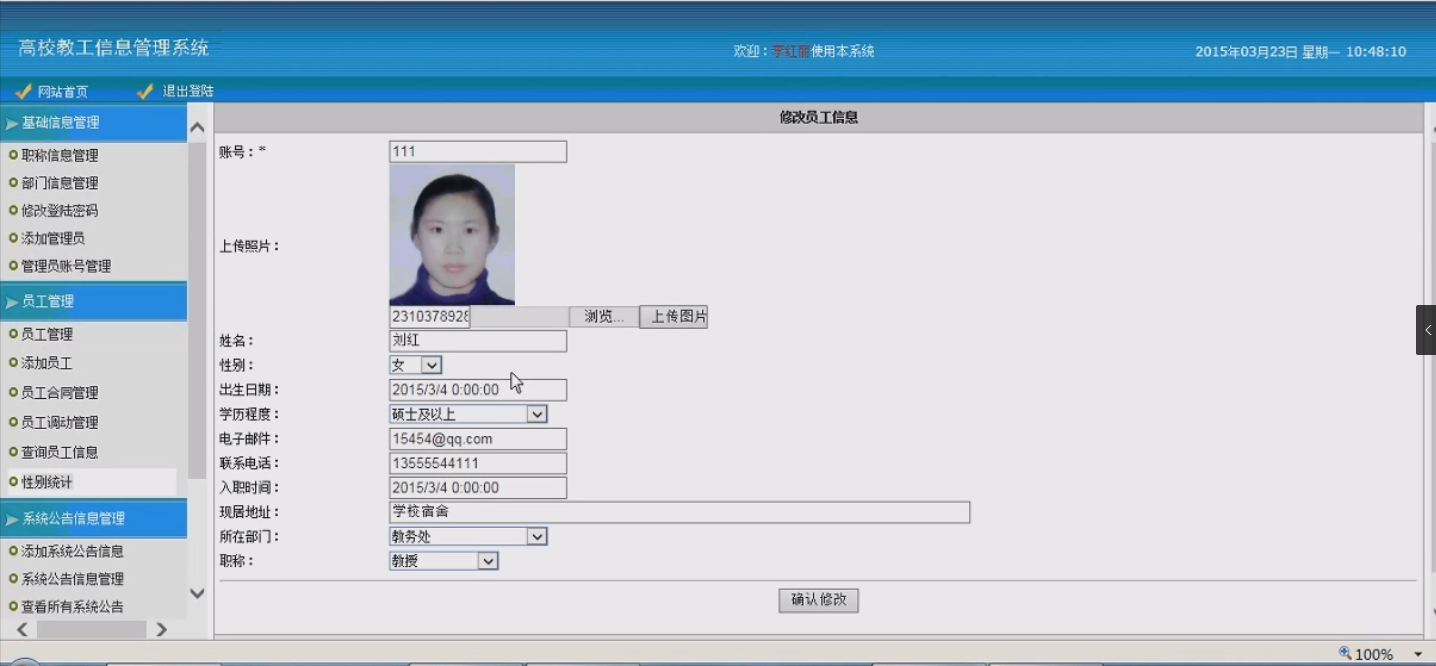Open the side panel collapse arrow tab
The height and width of the screenshot is (666, 1436).
click(1426, 330)
